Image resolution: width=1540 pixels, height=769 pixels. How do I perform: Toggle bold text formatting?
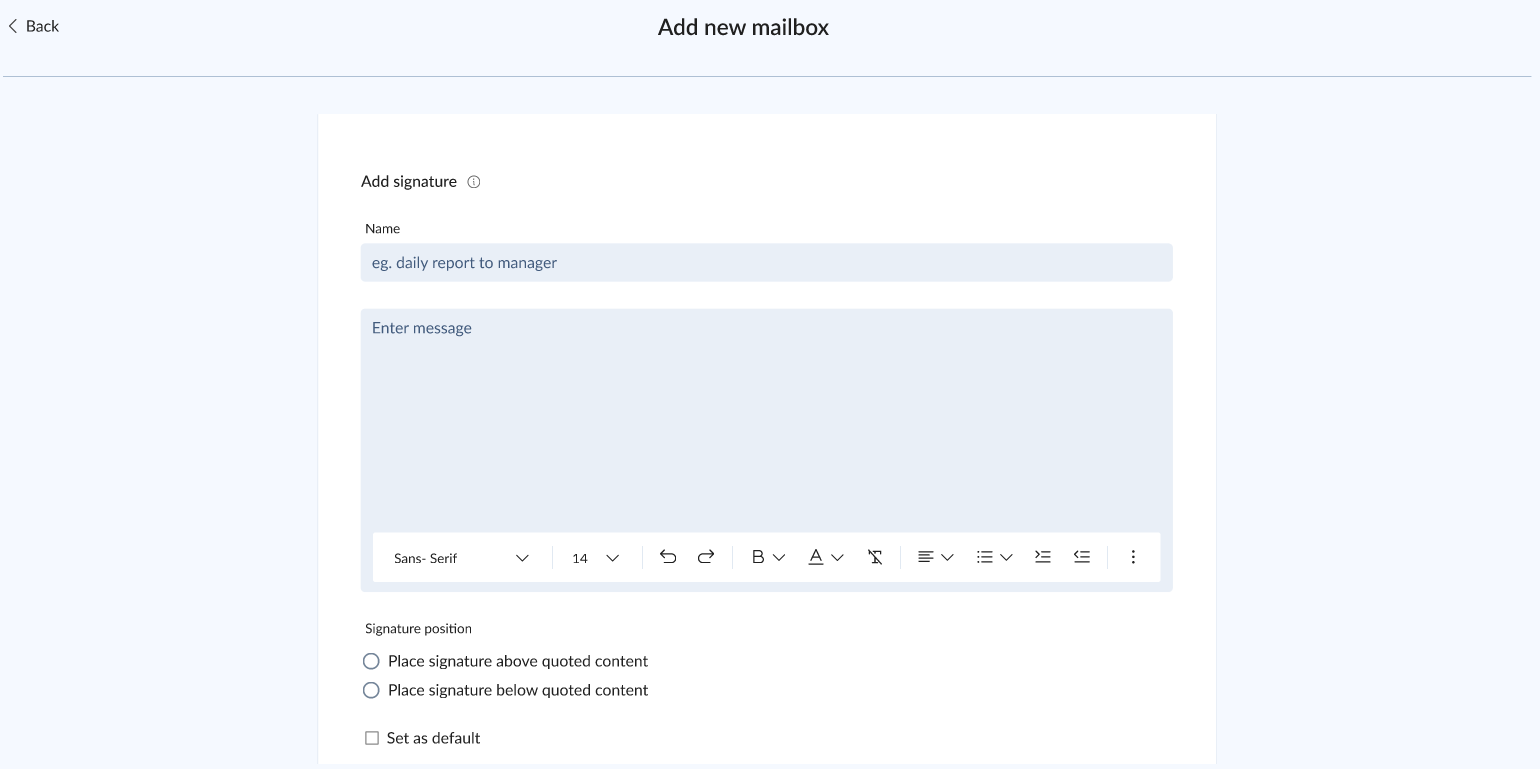(x=758, y=557)
